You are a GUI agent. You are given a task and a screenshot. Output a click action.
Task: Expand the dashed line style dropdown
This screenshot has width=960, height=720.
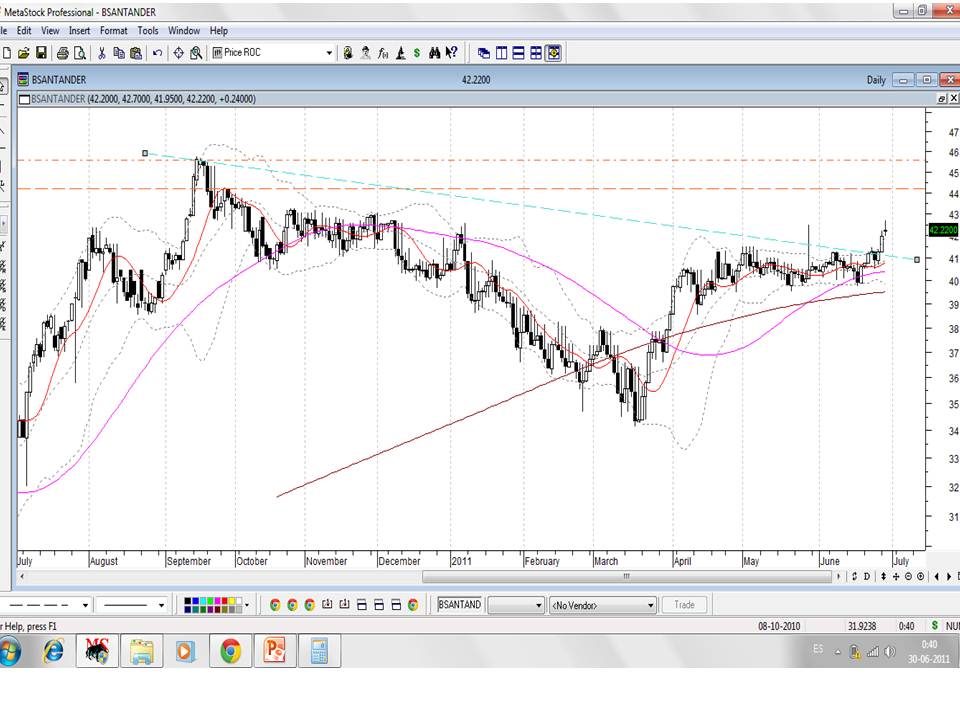86,605
